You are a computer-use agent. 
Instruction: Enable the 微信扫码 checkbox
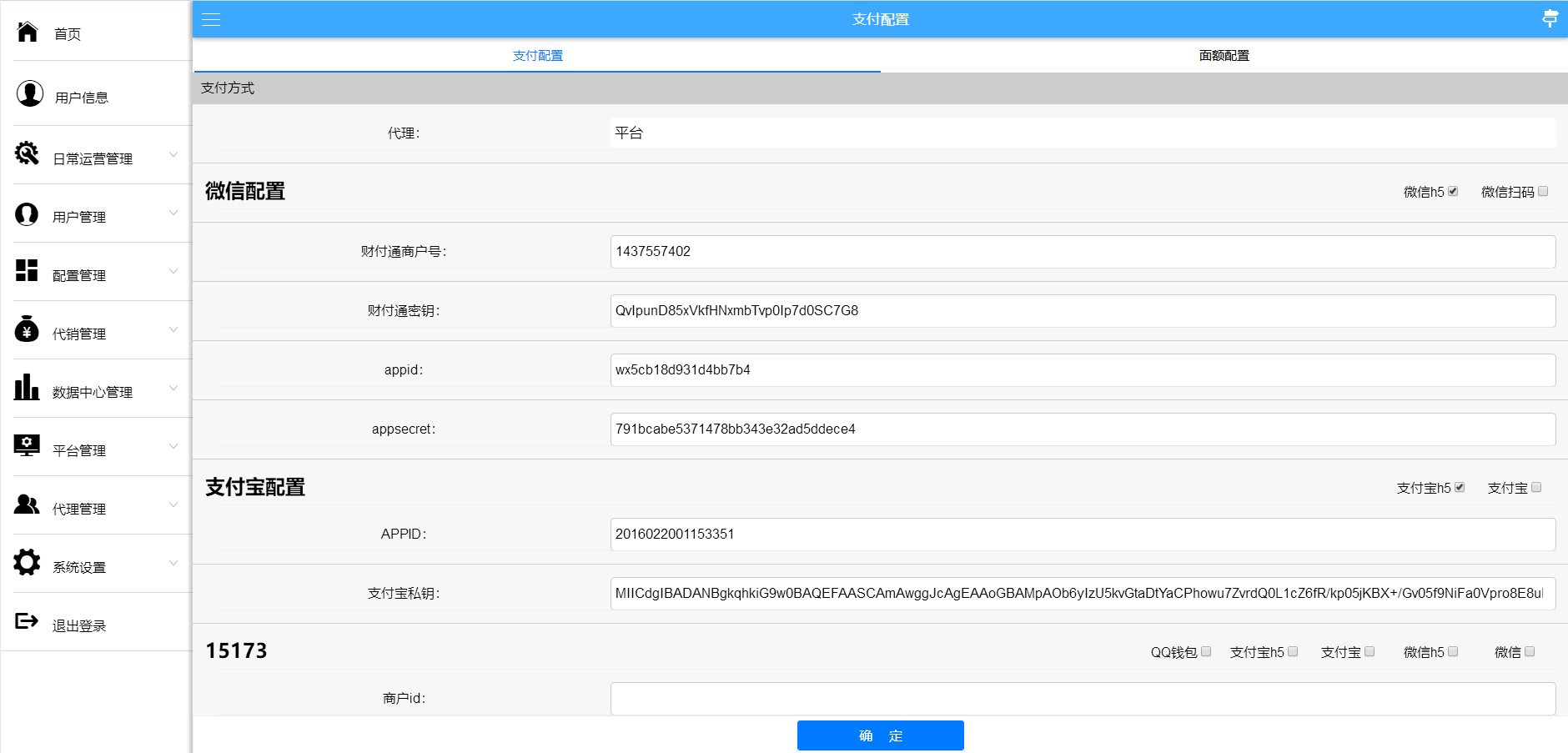(x=1543, y=191)
